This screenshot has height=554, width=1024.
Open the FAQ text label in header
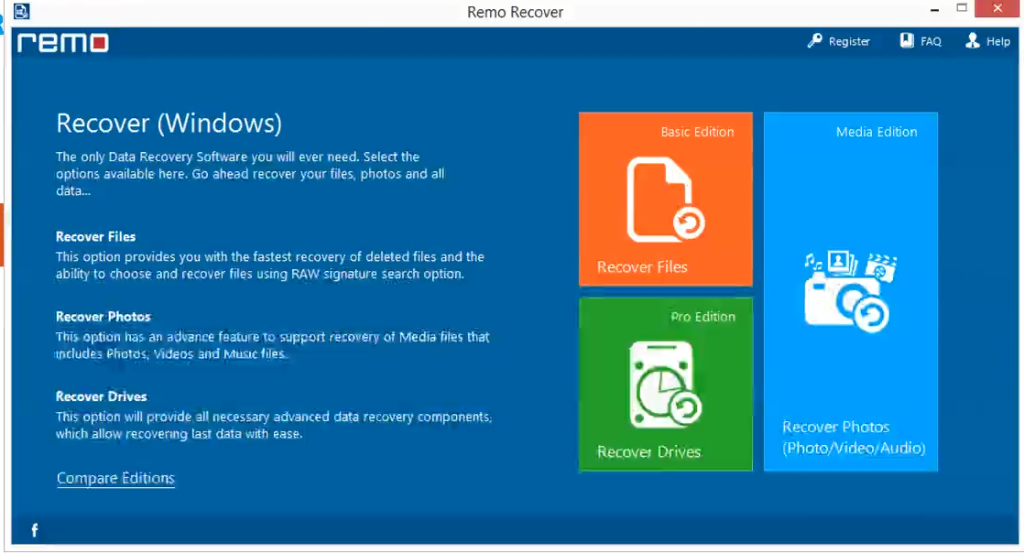pos(931,42)
